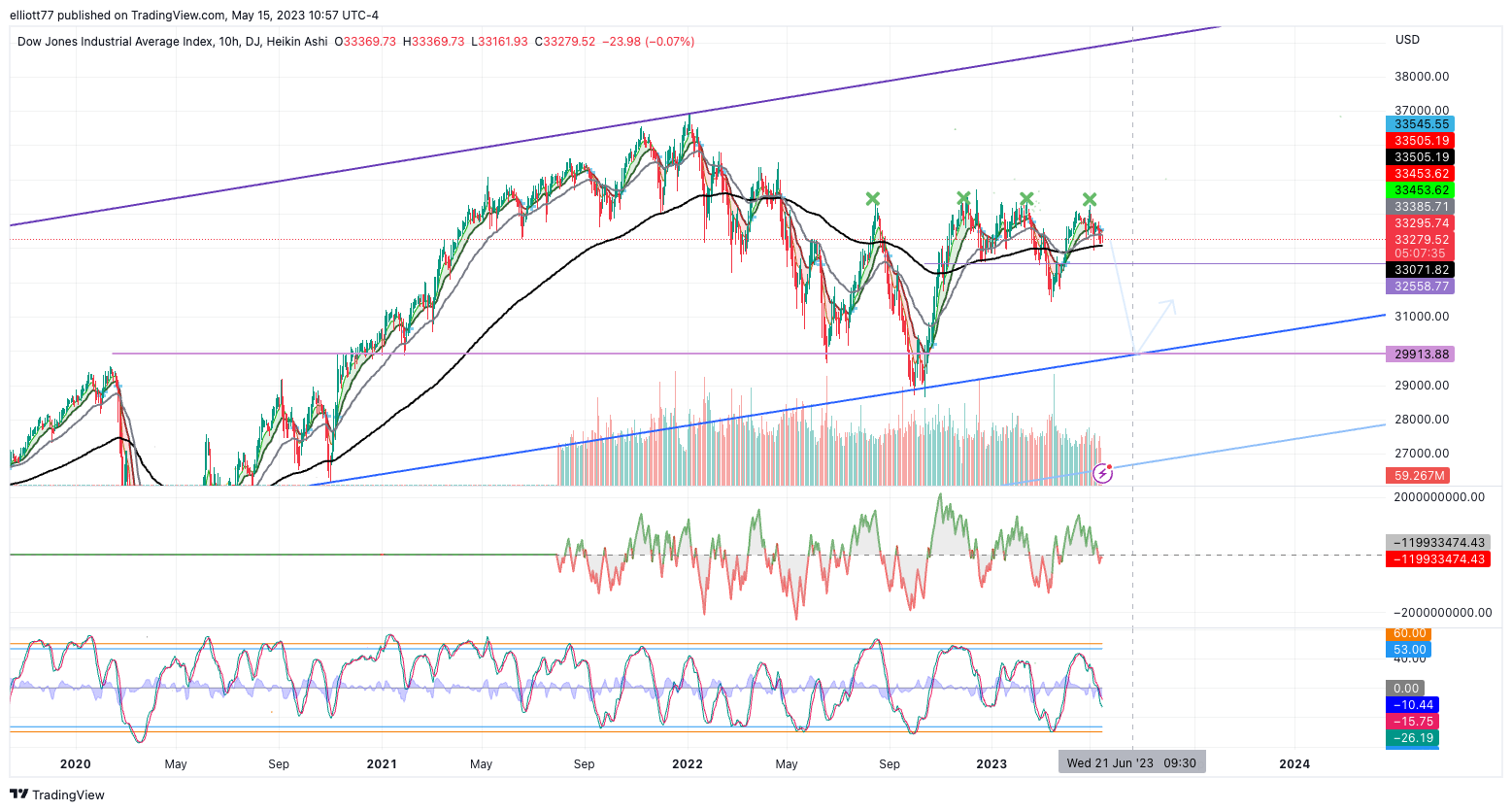Click the purple 32558.77 price tag

click(1420, 287)
